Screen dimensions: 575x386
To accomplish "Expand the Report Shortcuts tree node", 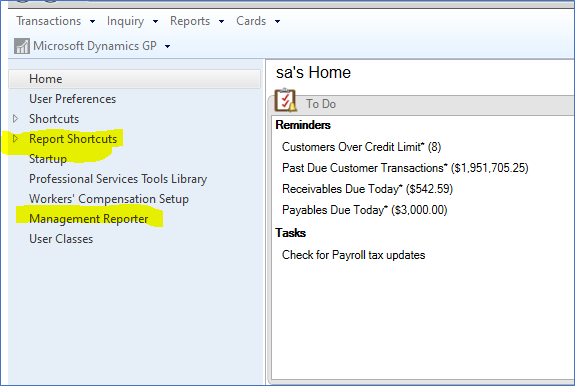I will tap(15, 139).
